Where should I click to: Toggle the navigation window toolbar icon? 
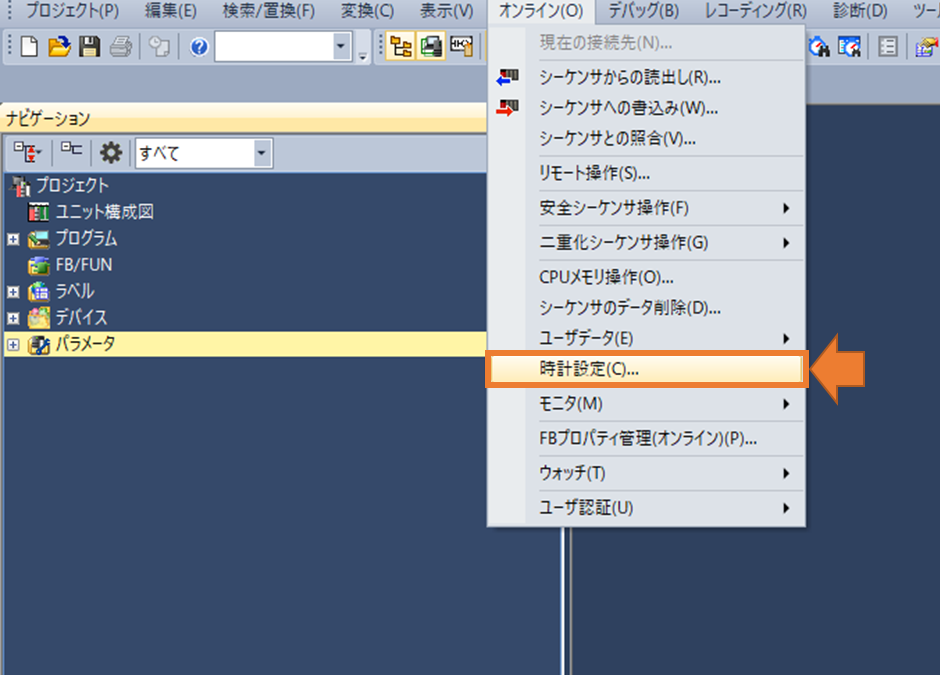point(402,46)
